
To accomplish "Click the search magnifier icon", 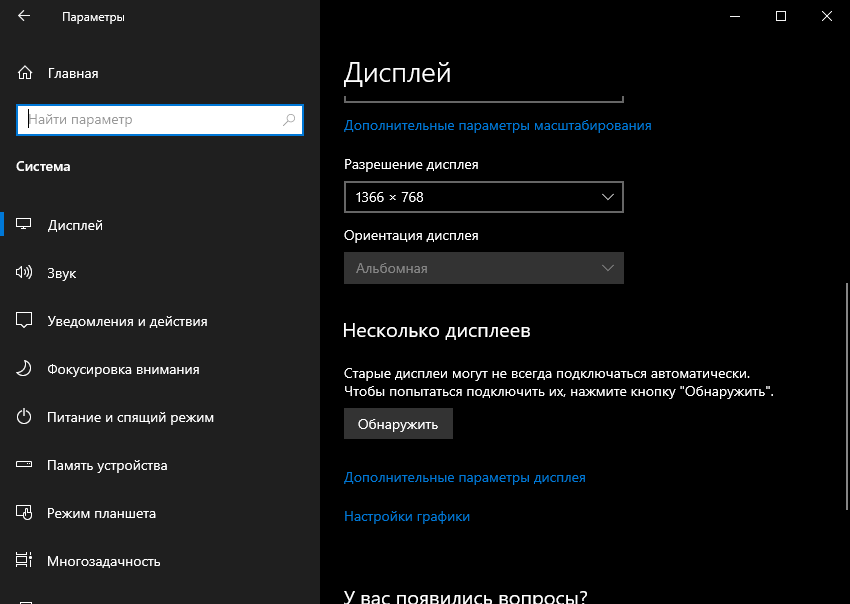I will [x=289, y=120].
